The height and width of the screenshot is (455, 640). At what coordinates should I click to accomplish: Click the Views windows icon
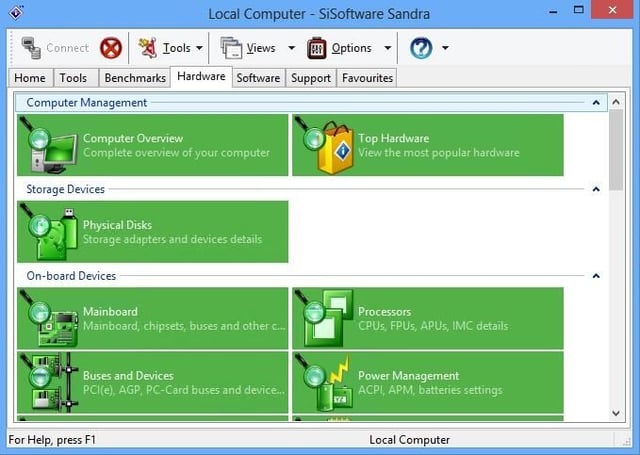click(x=231, y=48)
